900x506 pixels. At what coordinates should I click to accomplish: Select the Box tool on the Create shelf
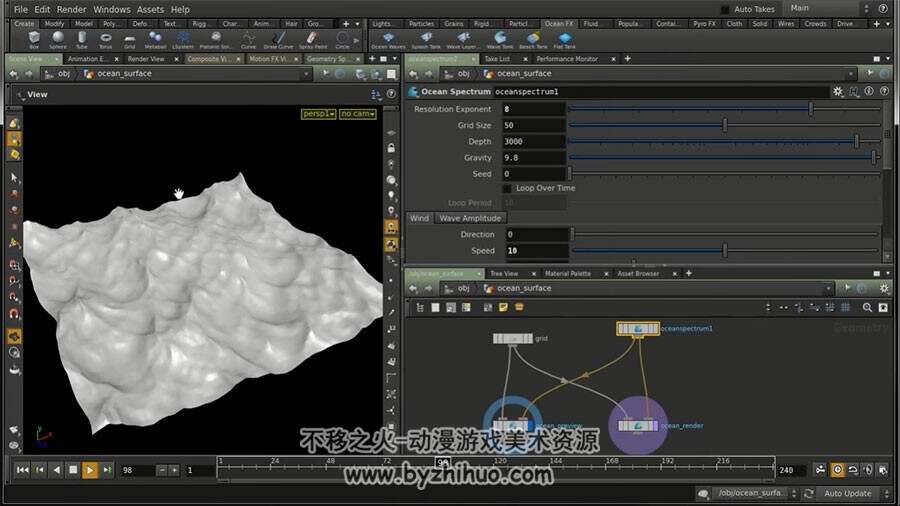34,40
